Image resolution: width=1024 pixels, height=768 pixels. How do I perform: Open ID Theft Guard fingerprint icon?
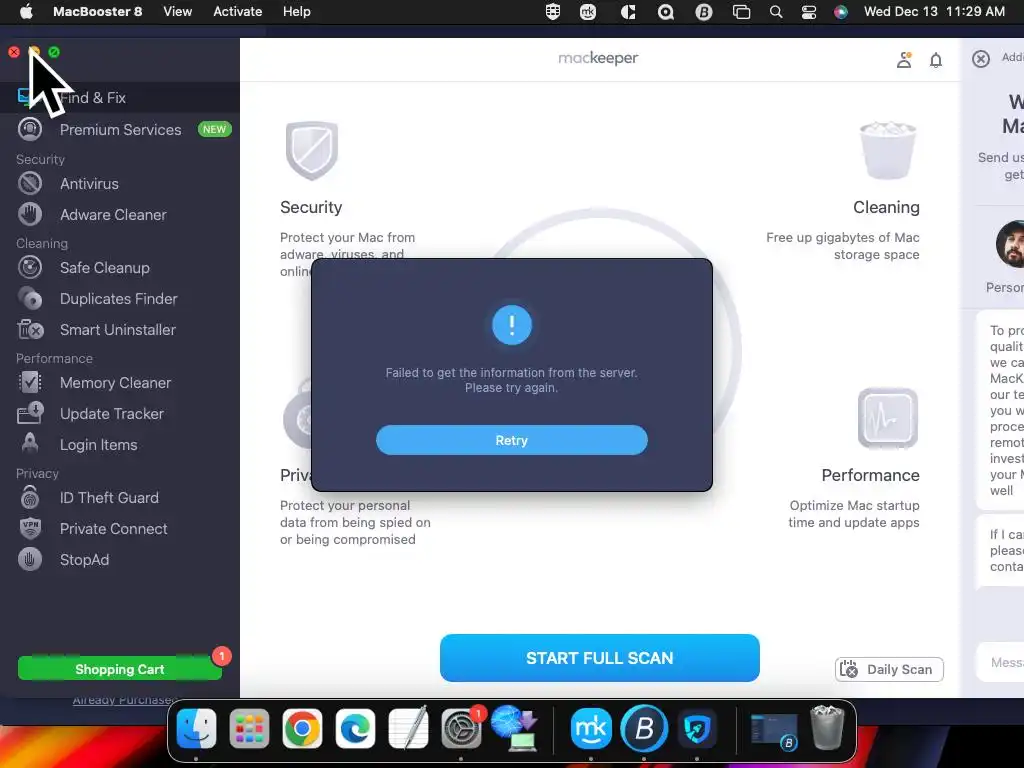click(x=30, y=498)
